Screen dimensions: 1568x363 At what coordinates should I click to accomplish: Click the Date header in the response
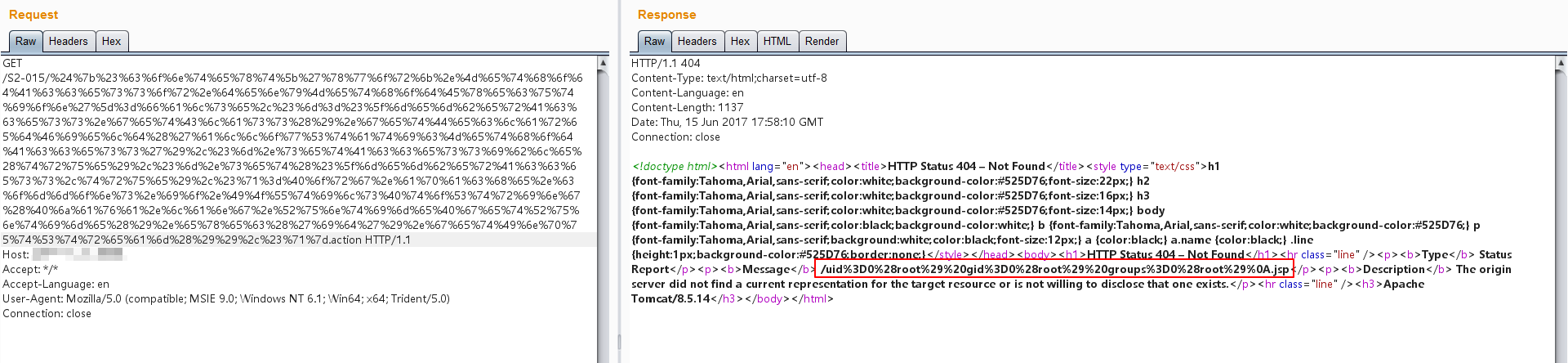pyautogui.click(x=727, y=123)
